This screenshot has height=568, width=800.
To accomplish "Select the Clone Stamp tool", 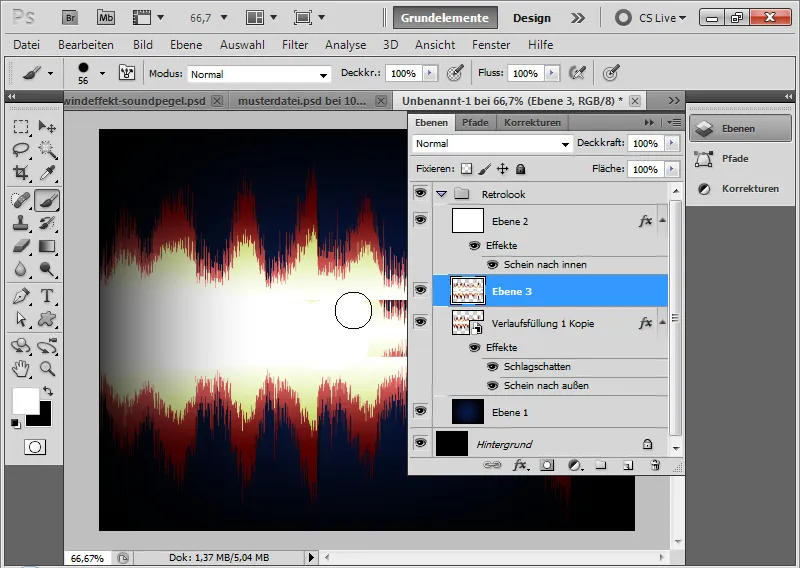I will point(21,223).
